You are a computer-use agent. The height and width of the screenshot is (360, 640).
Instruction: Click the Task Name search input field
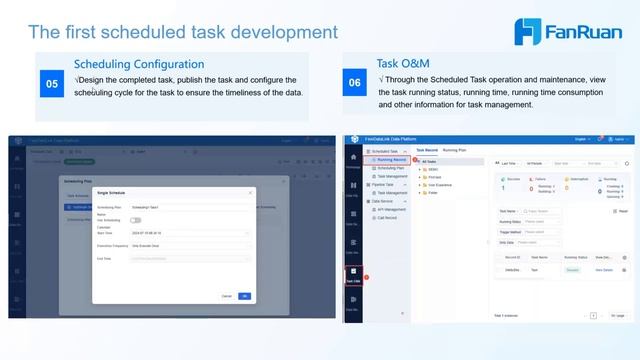541,211
